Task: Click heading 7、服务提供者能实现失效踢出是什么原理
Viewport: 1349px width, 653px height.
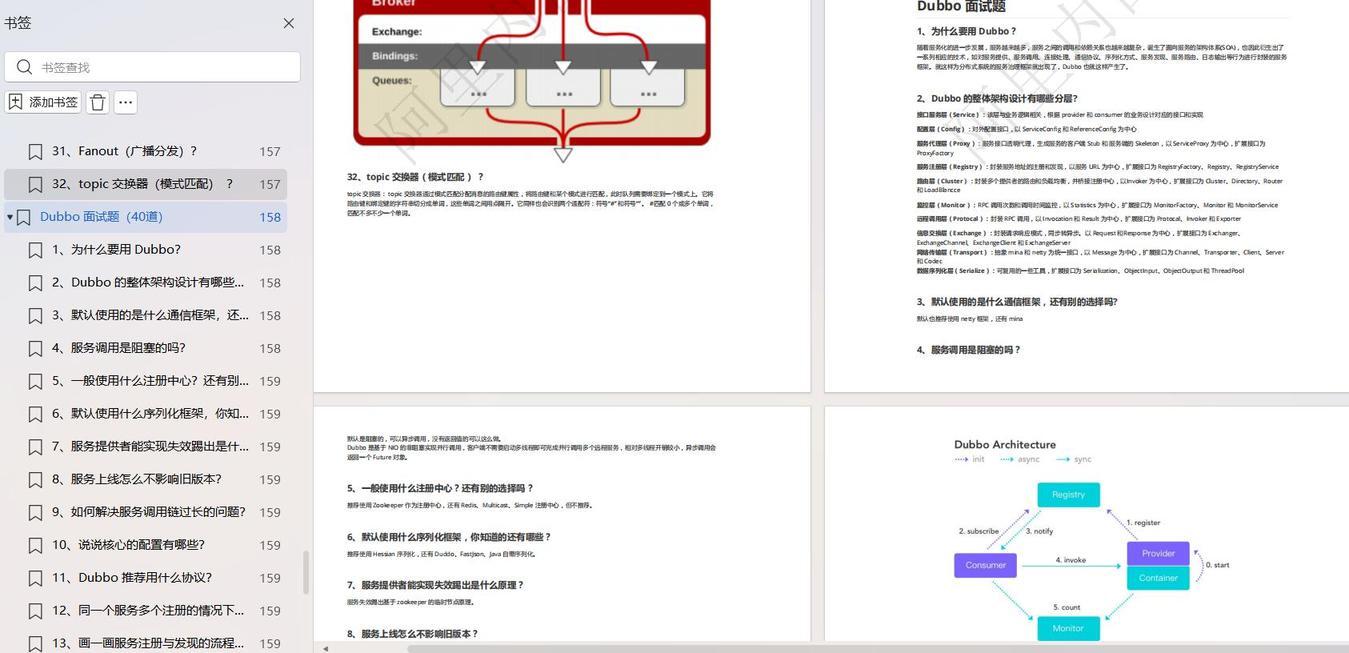Action: click(x=435, y=585)
